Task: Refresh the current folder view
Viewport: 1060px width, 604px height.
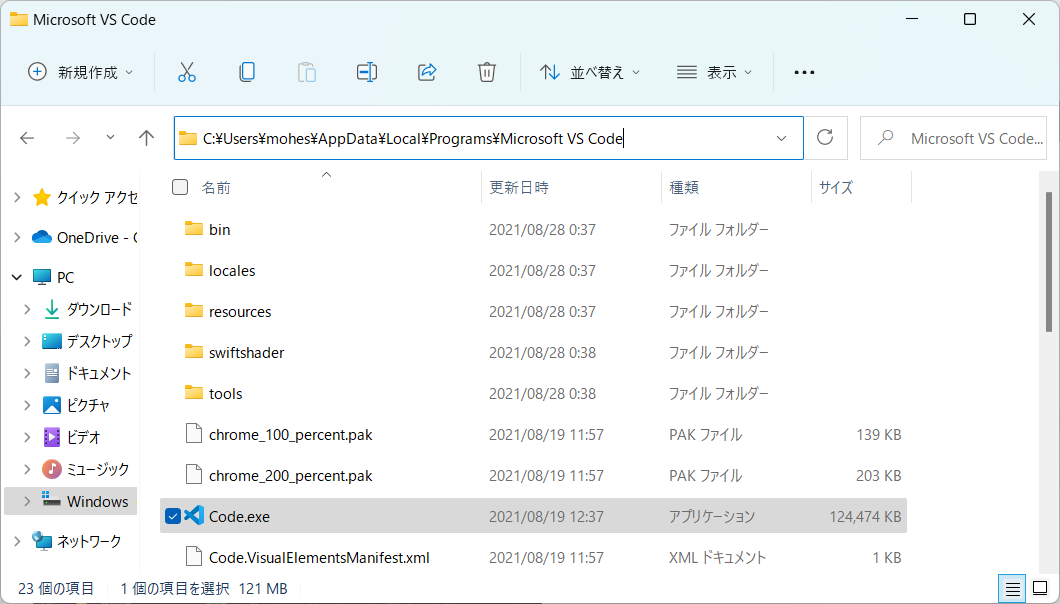Action: pos(825,137)
